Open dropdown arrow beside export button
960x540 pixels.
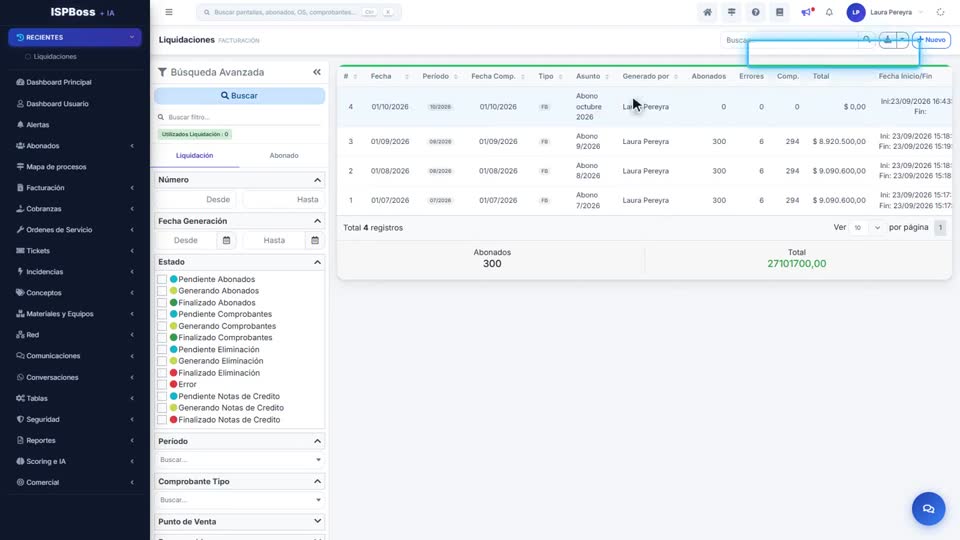[902, 40]
